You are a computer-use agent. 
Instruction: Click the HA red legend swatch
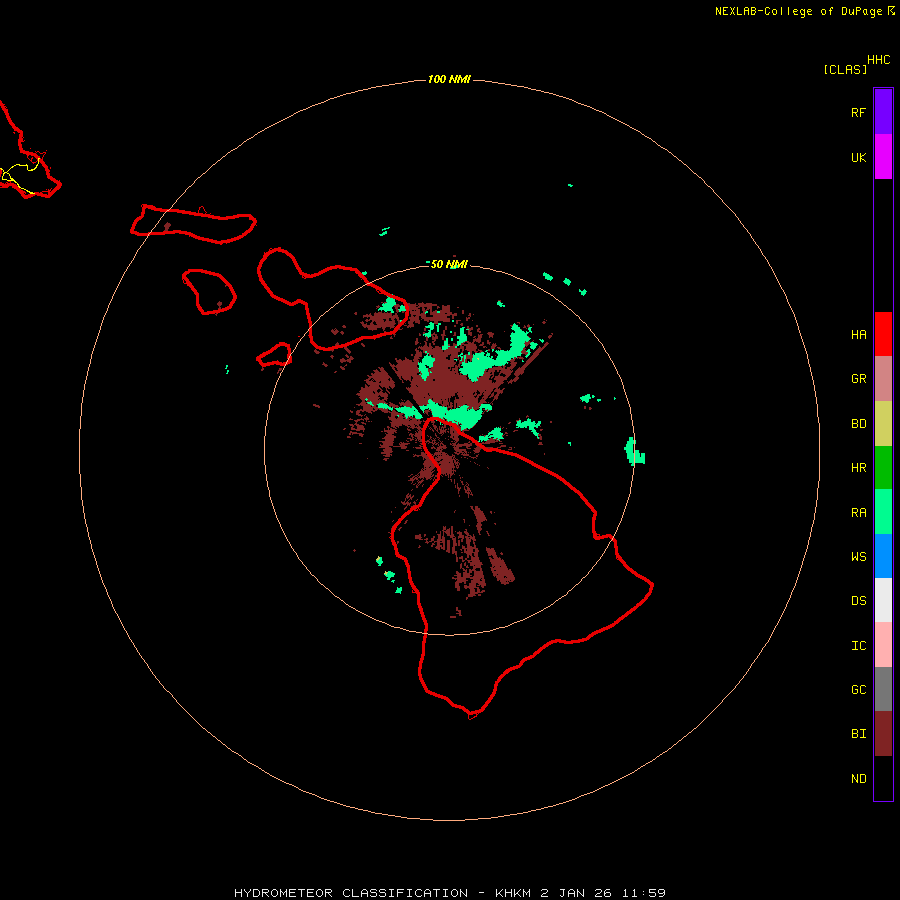(883, 334)
